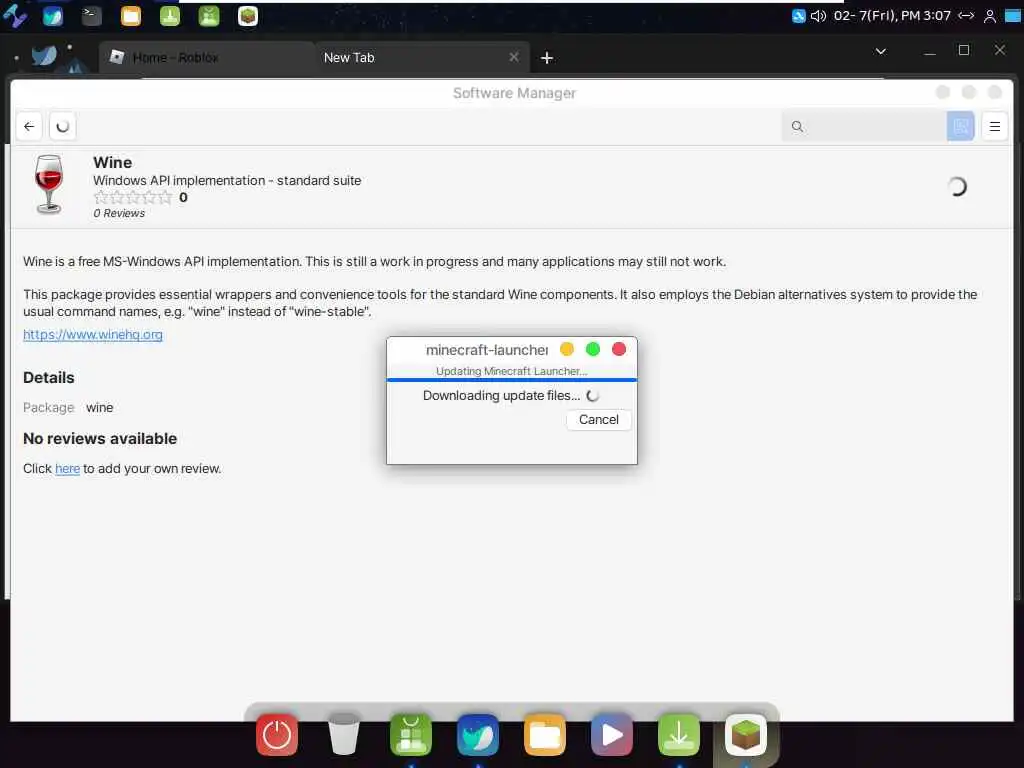Focus the Software Manager search field

pos(864,126)
